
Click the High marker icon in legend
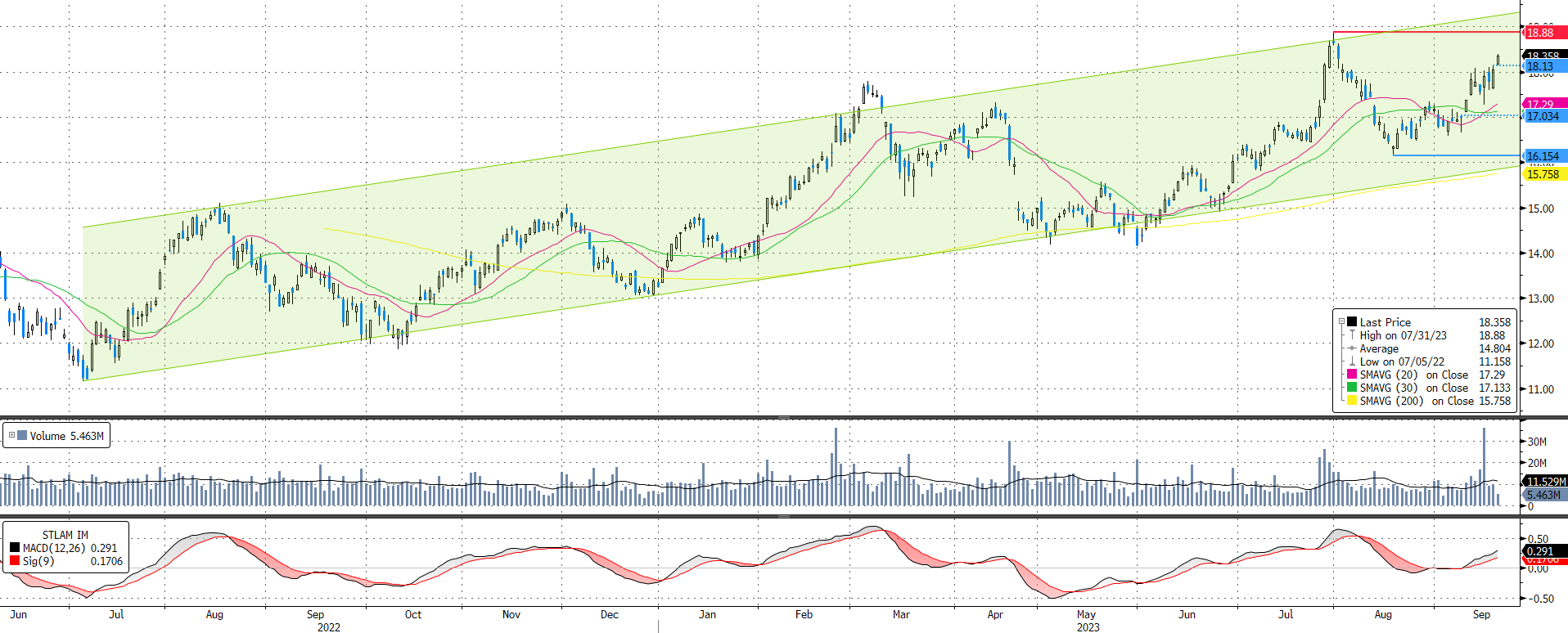click(x=1352, y=334)
